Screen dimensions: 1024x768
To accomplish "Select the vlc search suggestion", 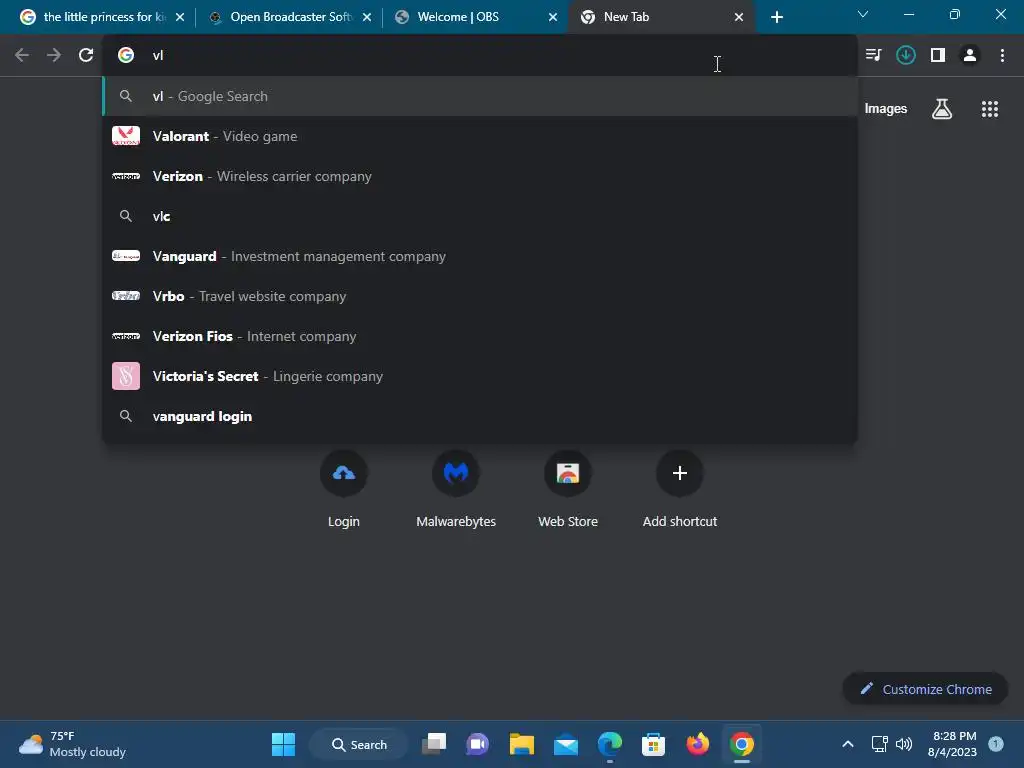I will click(480, 216).
